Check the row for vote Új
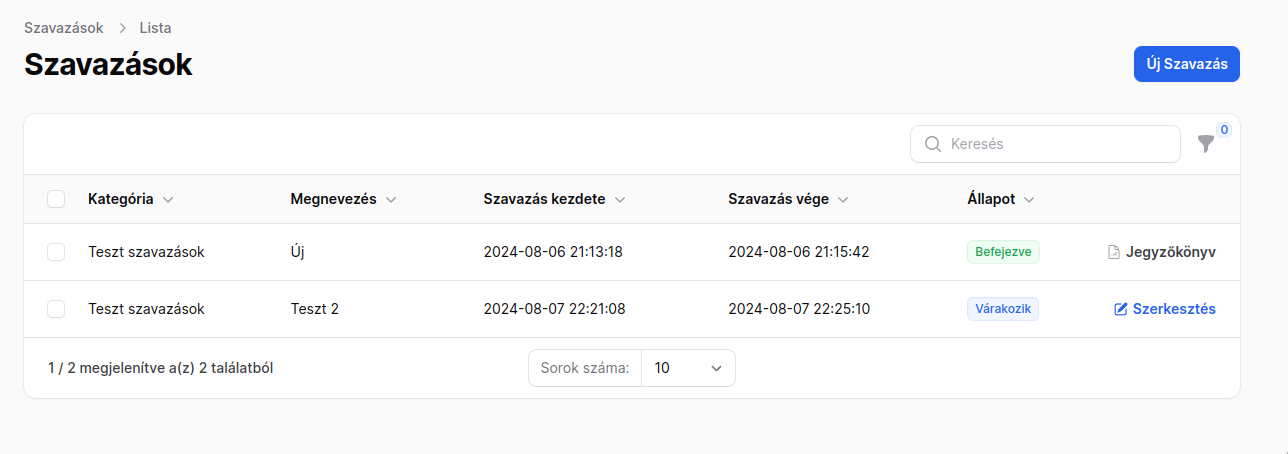 pyautogui.click(x=56, y=252)
